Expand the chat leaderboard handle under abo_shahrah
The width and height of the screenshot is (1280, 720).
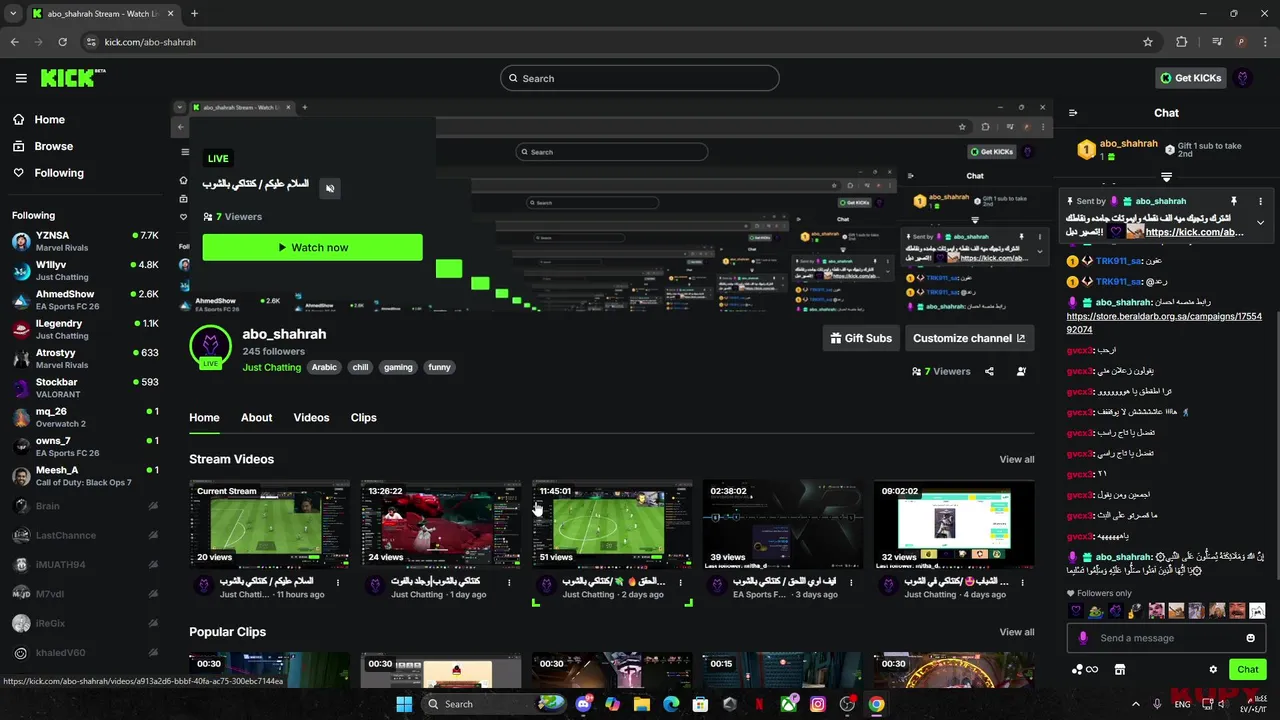point(1166,177)
